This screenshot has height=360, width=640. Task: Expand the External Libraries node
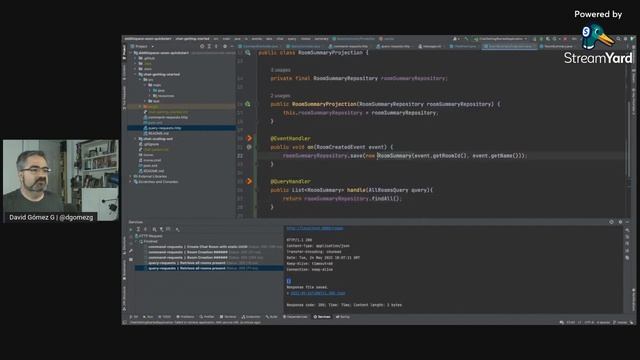[x=131, y=176]
